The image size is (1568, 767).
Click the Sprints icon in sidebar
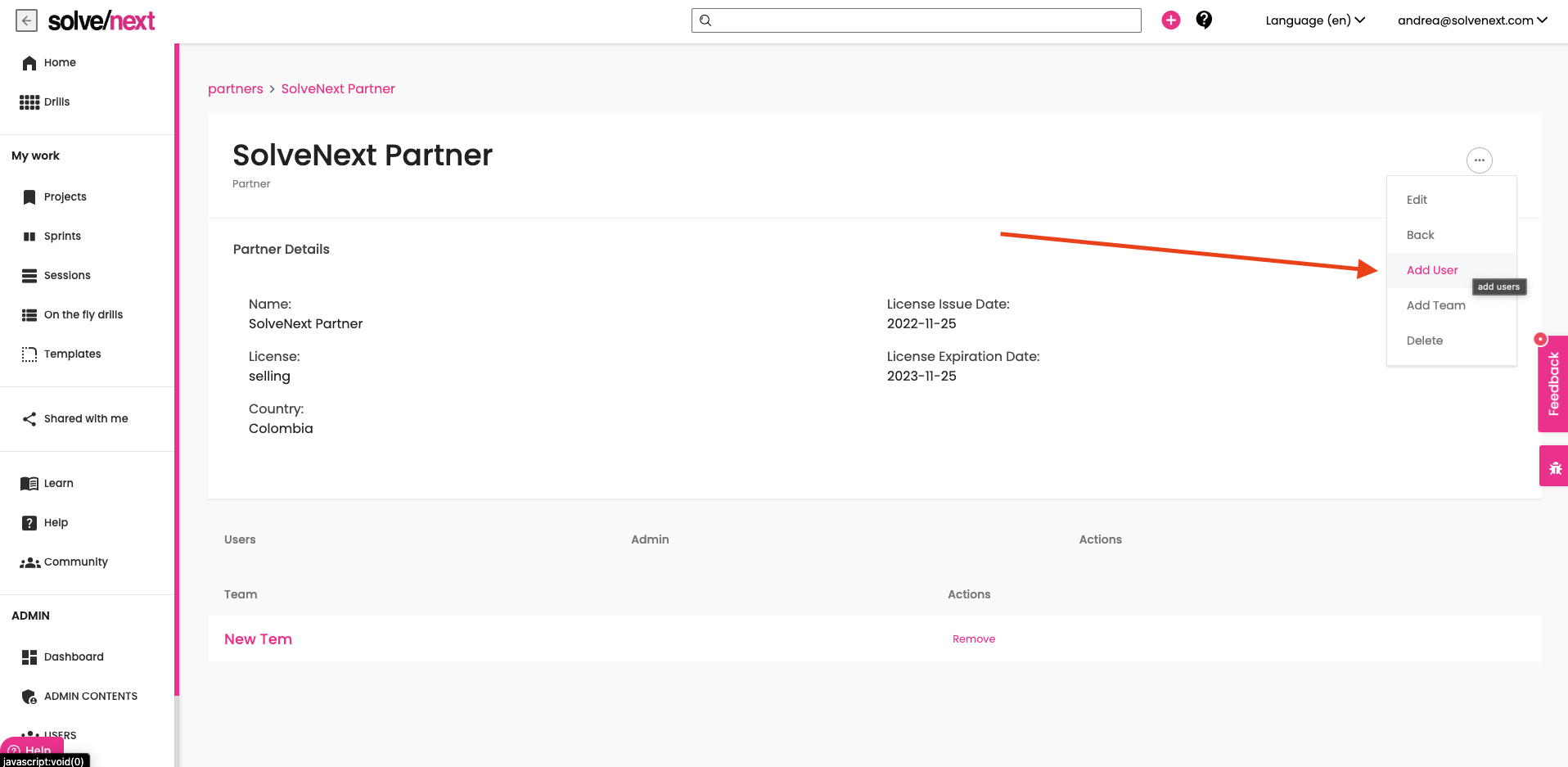pos(29,237)
